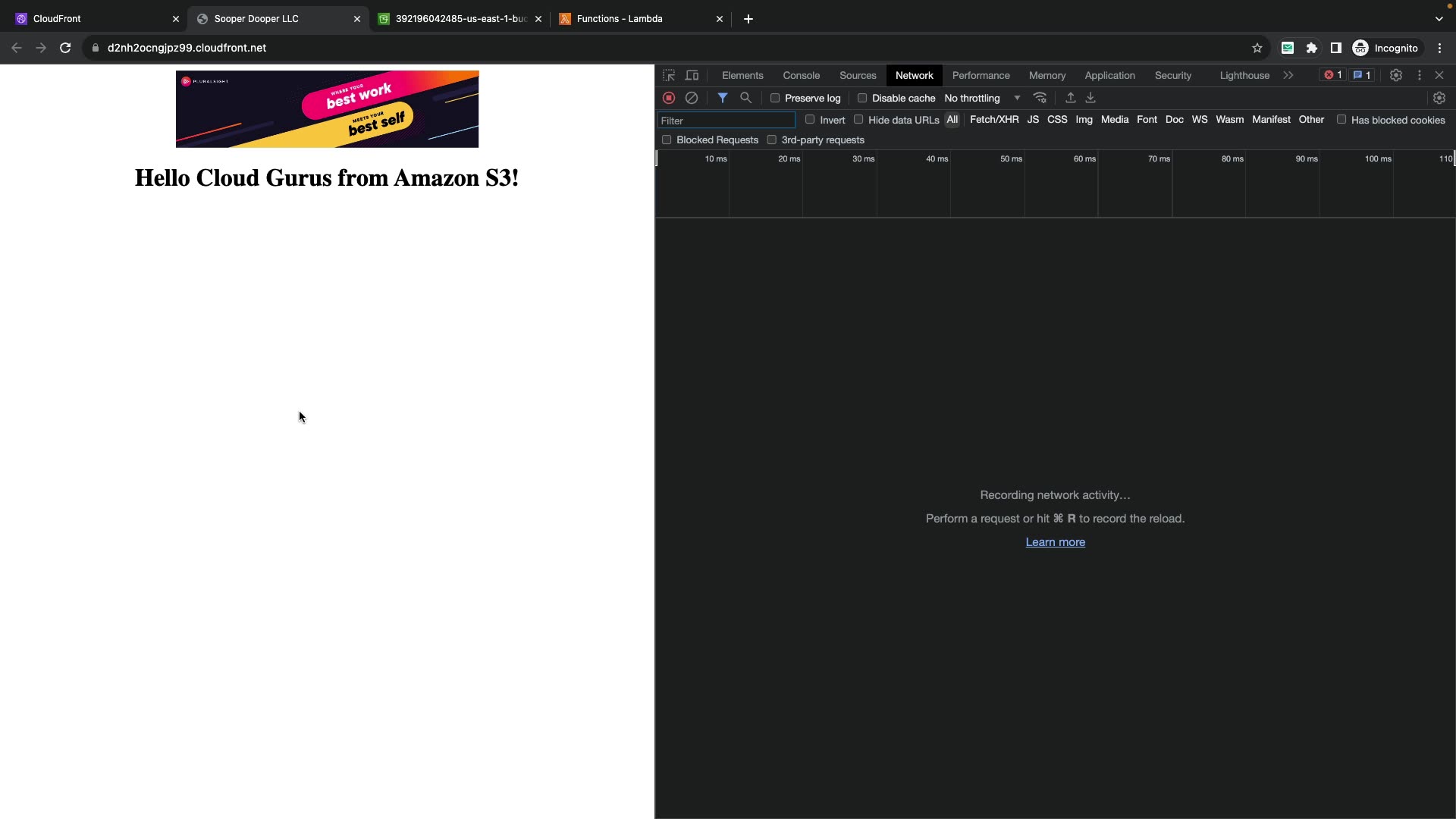1456x819 pixels.
Task: Enable Disable cache checkbox
Action: click(862, 98)
